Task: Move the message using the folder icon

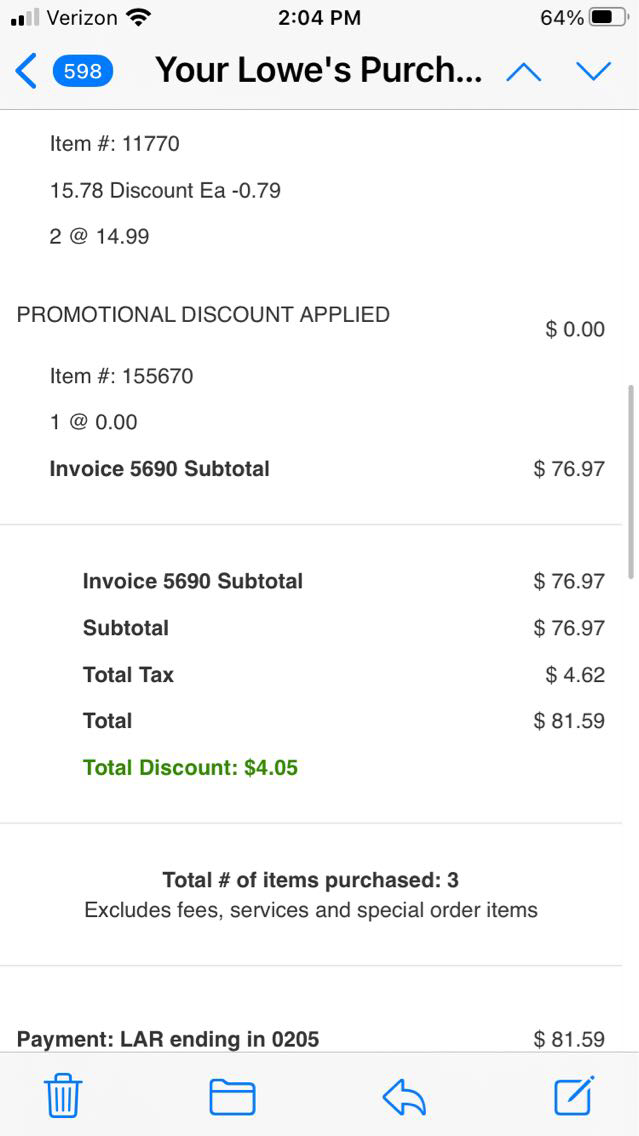Action: click(x=232, y=1096)
